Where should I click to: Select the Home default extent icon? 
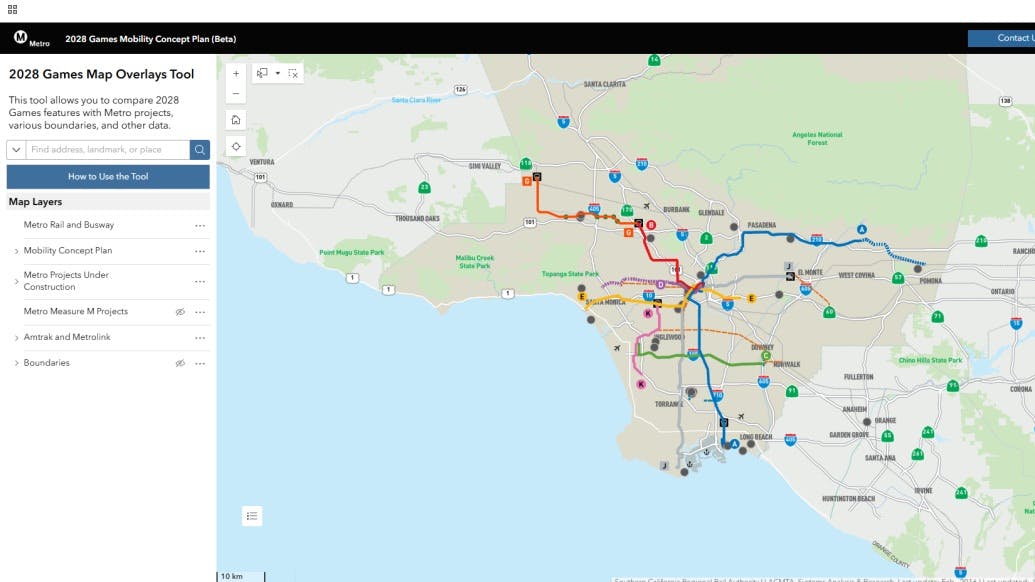(x=236, y=117)
